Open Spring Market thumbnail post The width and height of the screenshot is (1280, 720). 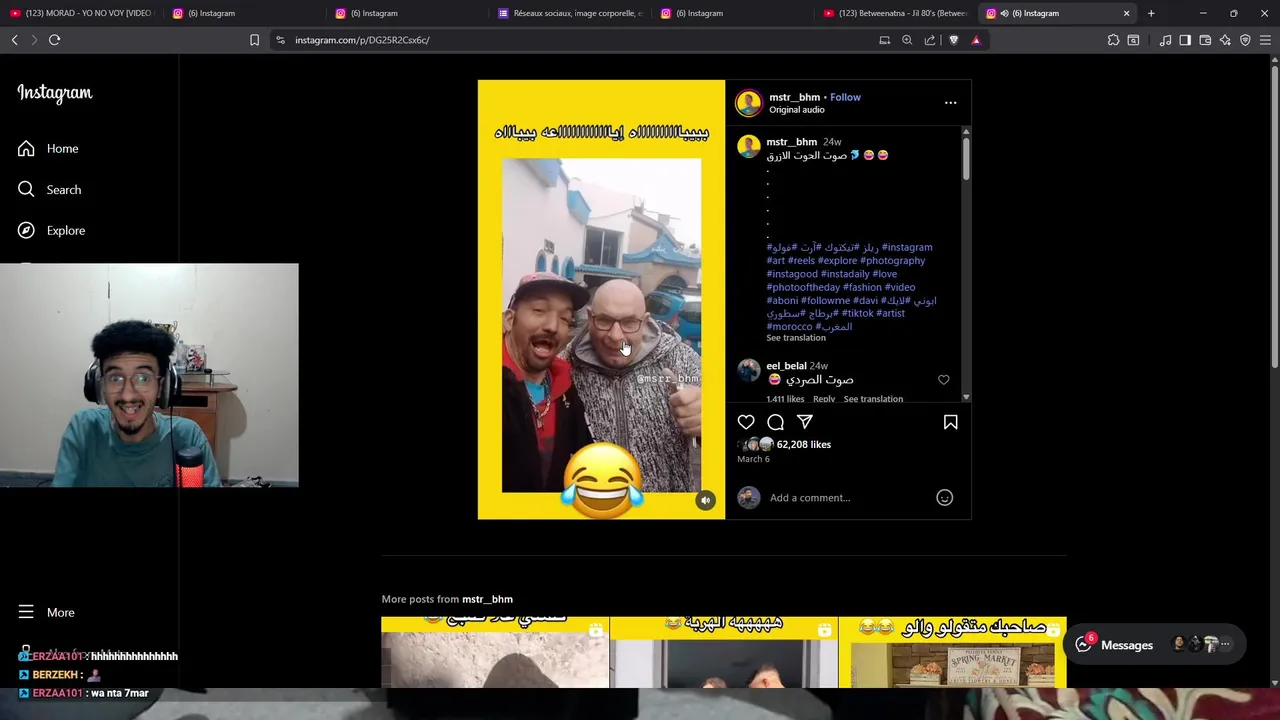tap(952, 652)
